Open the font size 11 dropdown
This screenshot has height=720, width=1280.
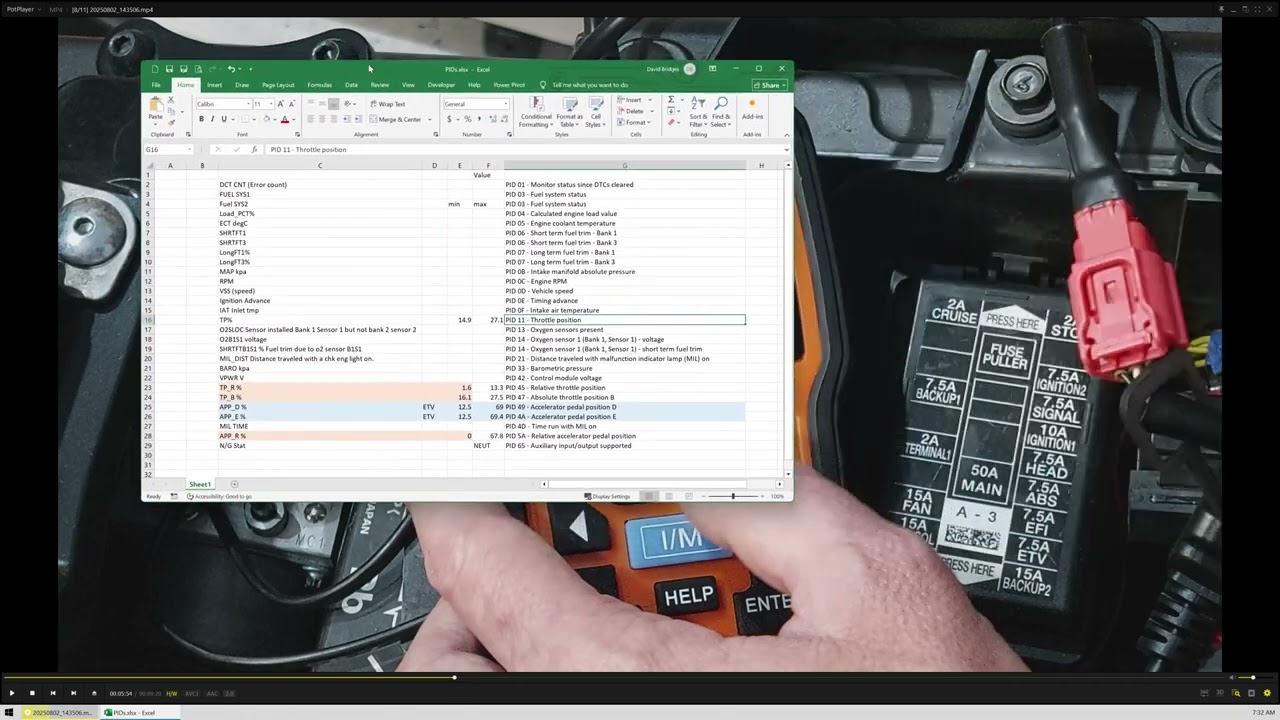click(x=270, y=104)
